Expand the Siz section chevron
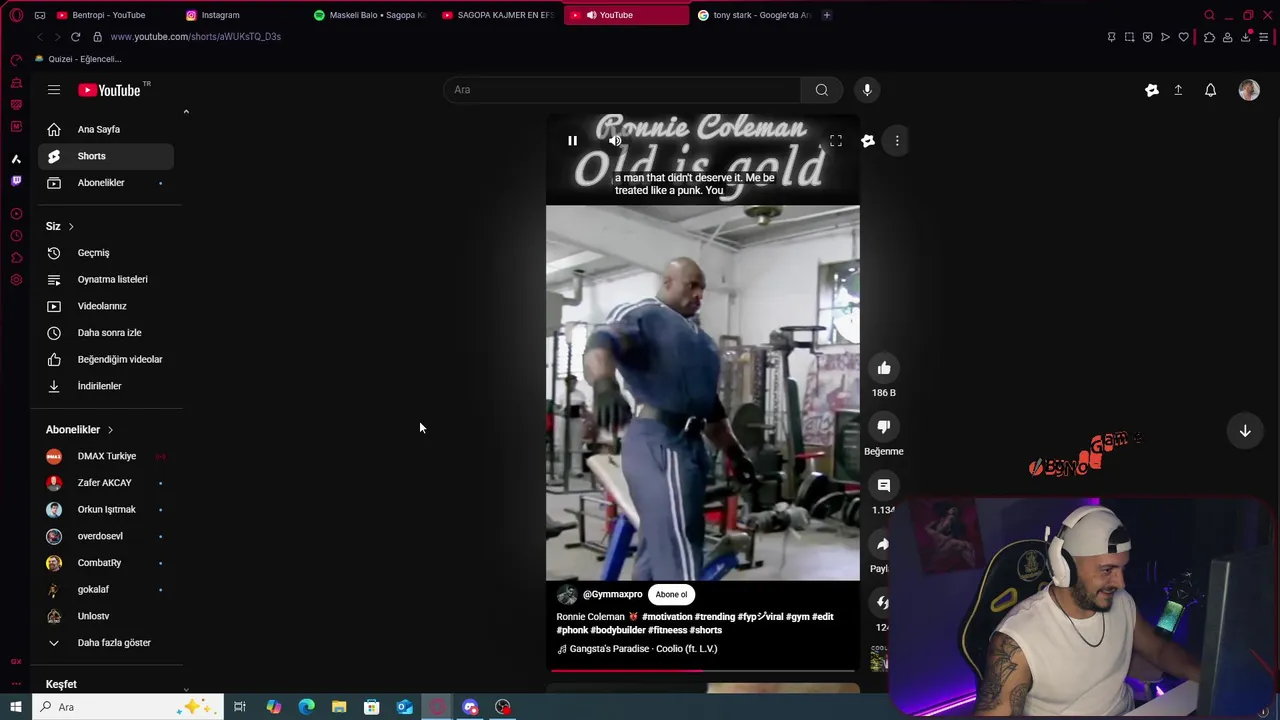 [x=71, y=227]
